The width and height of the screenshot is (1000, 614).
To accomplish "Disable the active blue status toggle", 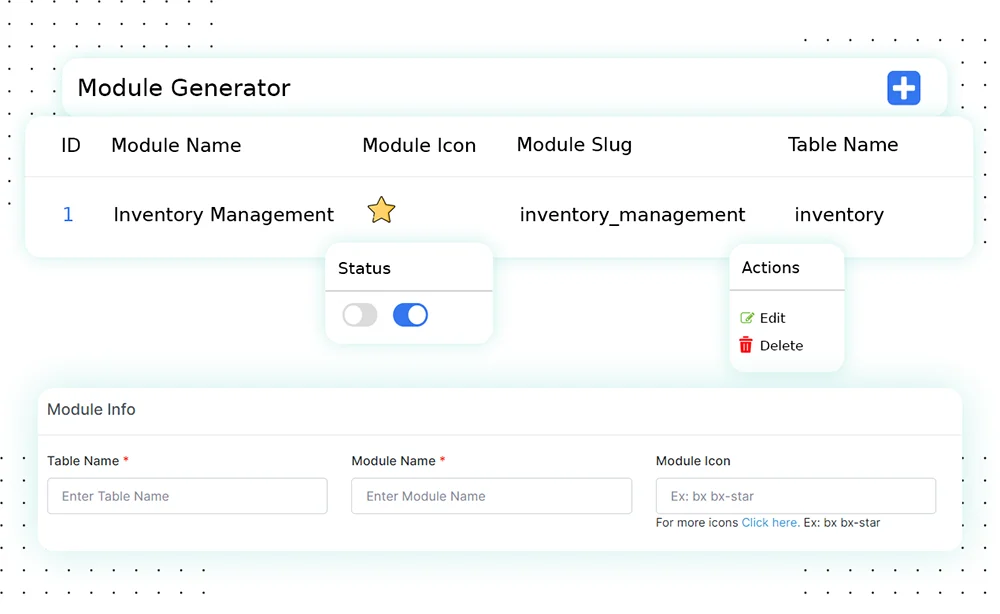I will tap(409, 314).
